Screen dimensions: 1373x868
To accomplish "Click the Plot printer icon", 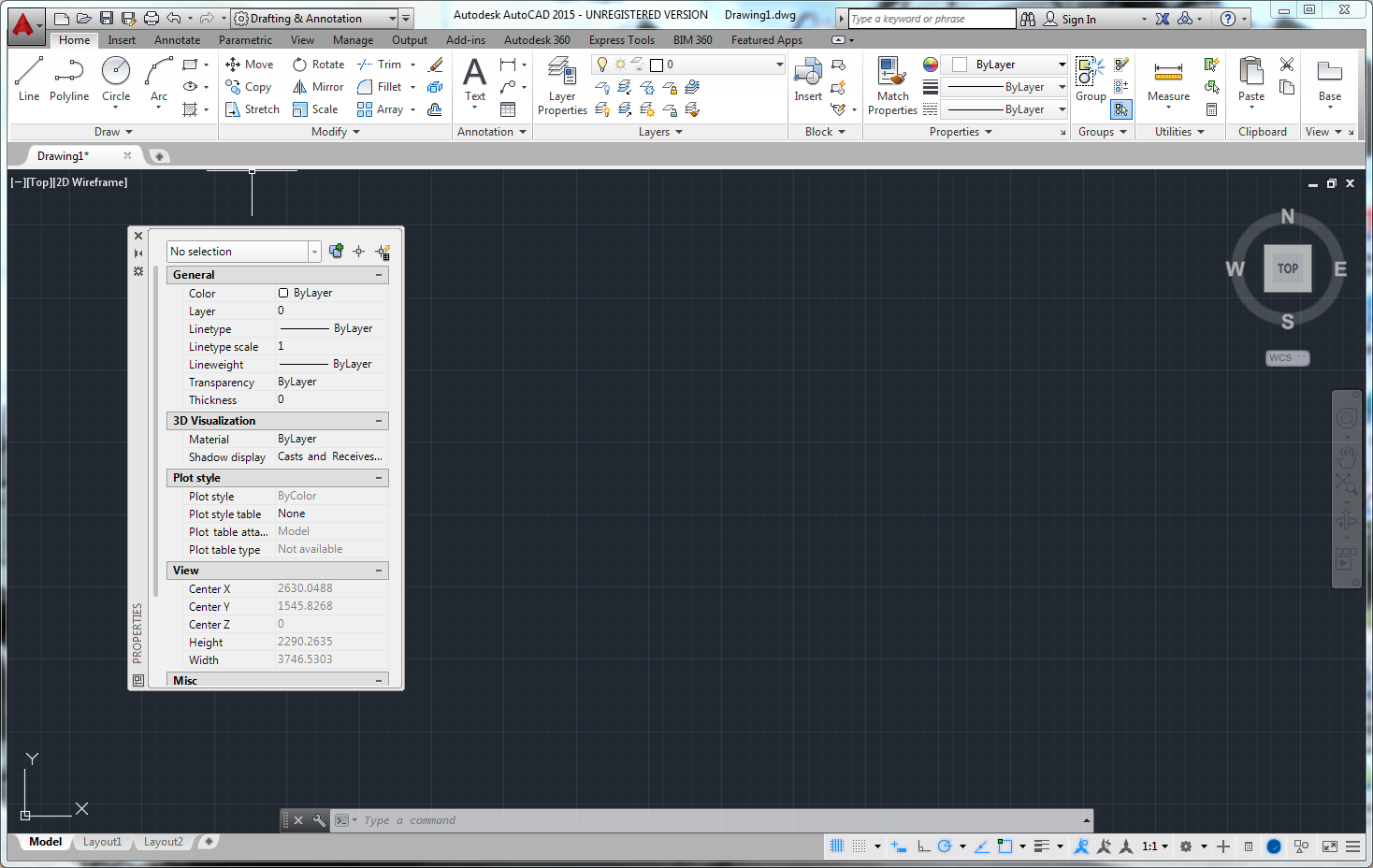I will click(151, 19).
